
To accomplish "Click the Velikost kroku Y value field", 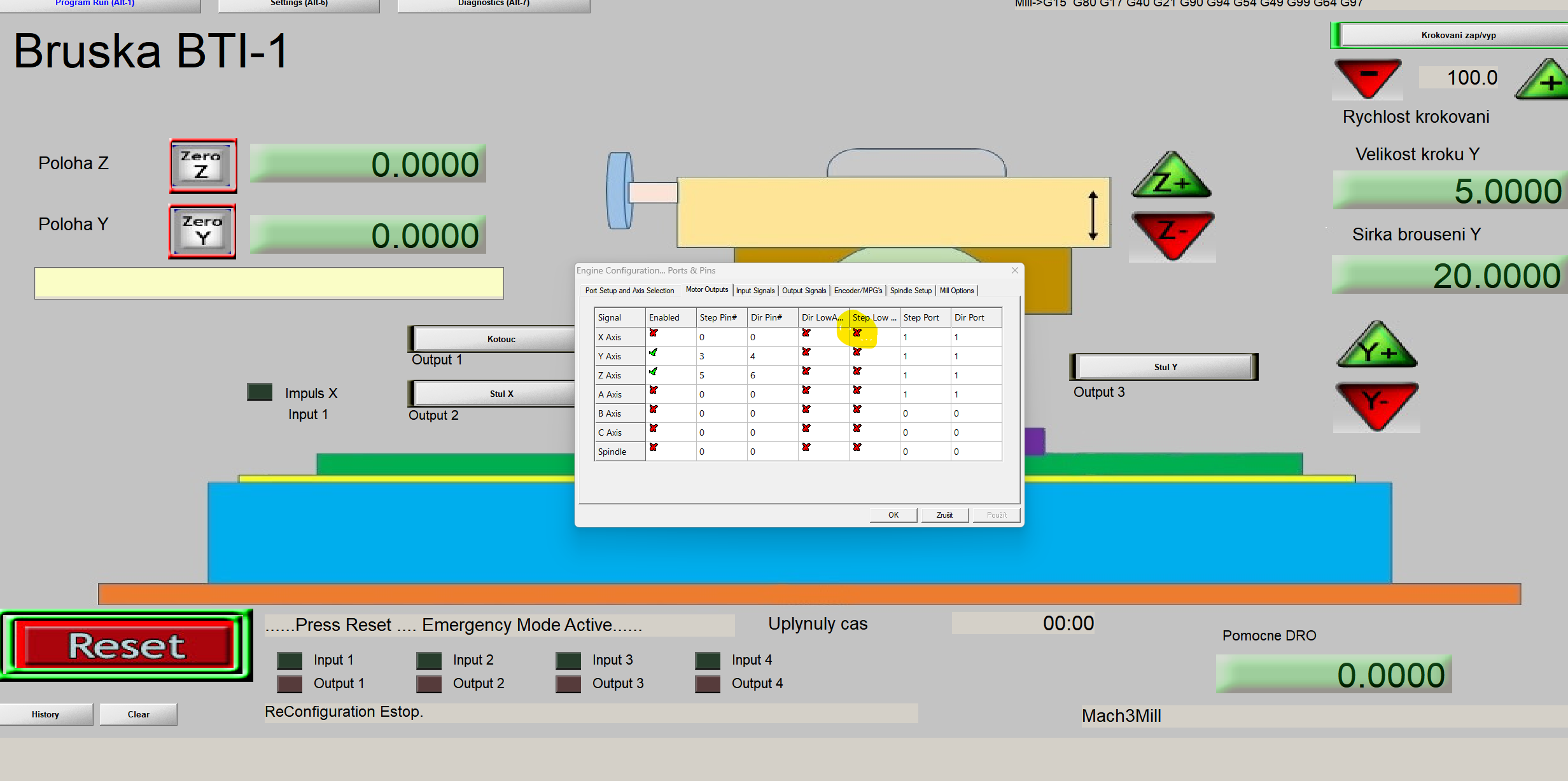I will [x=1450, y=191].
